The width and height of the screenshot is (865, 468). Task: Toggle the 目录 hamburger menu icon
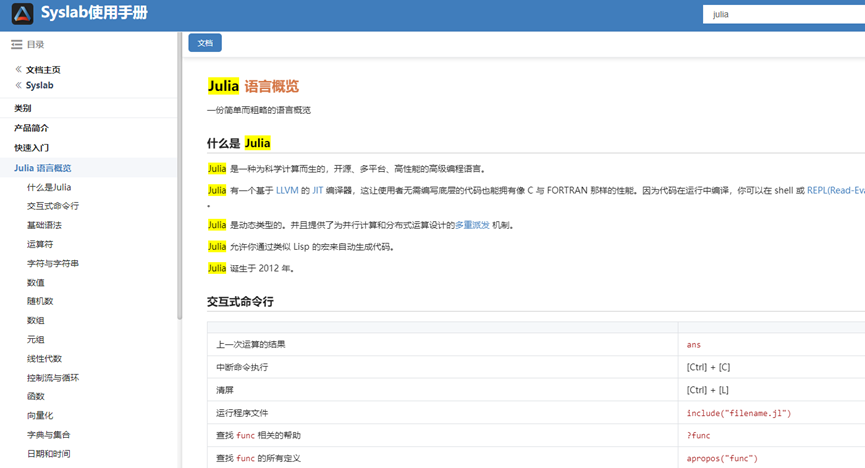pyautogui.click(x=17, y=45)
